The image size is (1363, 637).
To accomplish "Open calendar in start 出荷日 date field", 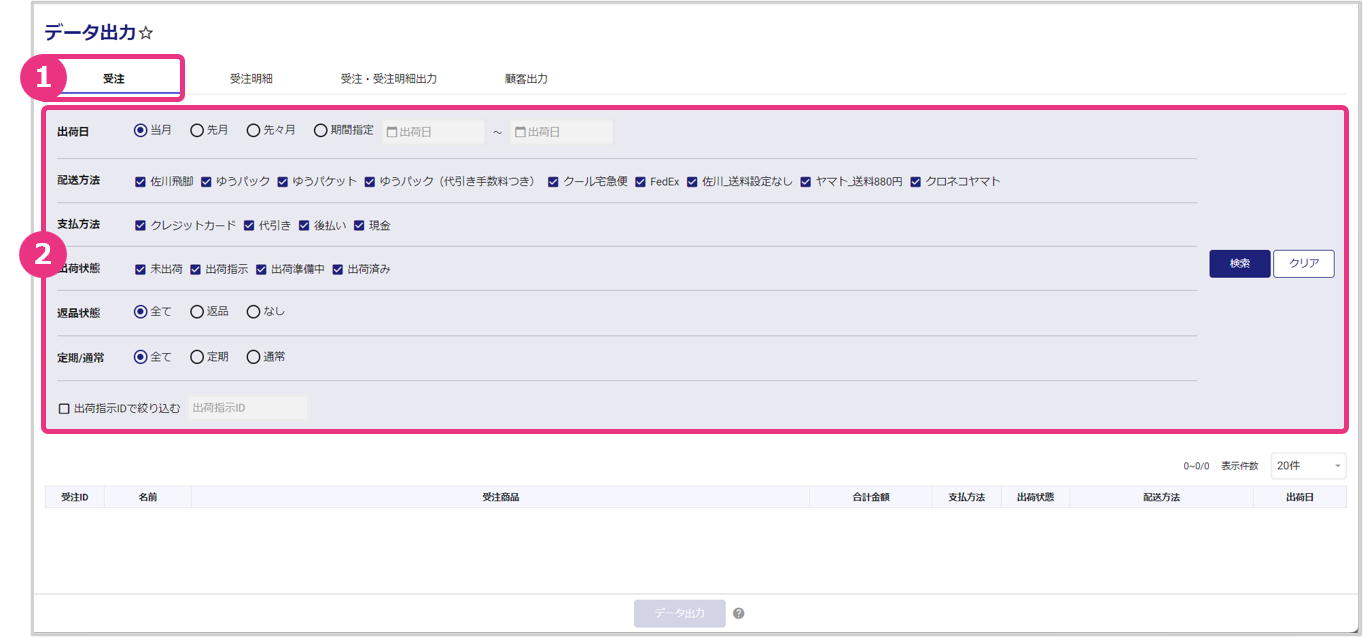I will click(x=392, y=132).
